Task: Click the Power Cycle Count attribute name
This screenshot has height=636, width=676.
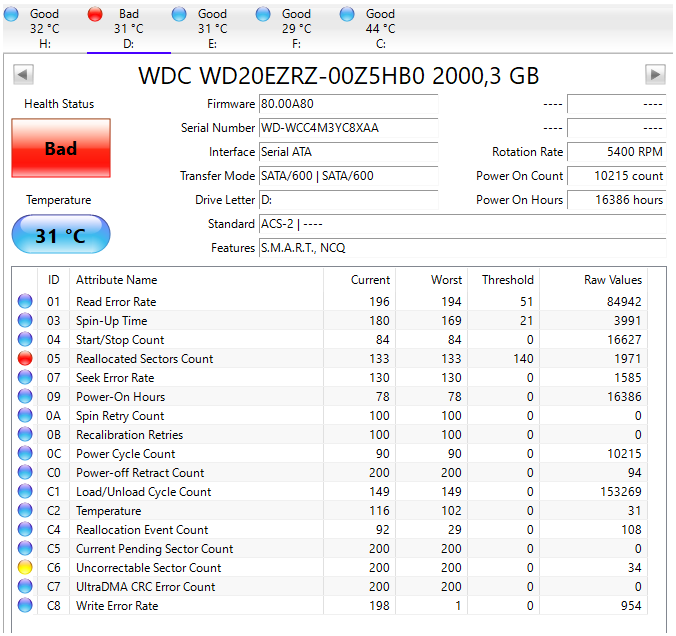Action: click(125, 454)
